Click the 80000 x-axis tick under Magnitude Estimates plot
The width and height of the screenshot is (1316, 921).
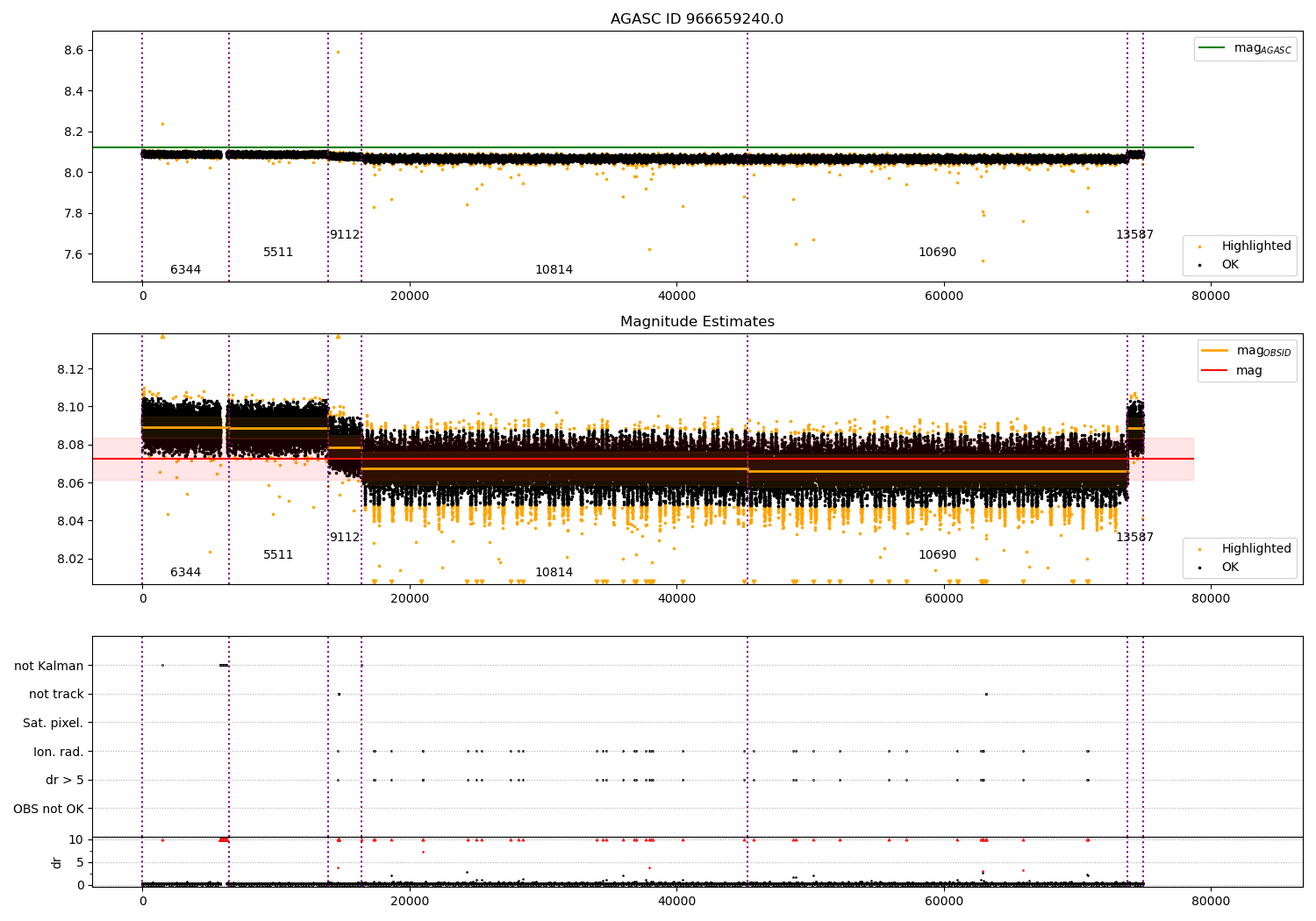click(x=1210, y=599)
